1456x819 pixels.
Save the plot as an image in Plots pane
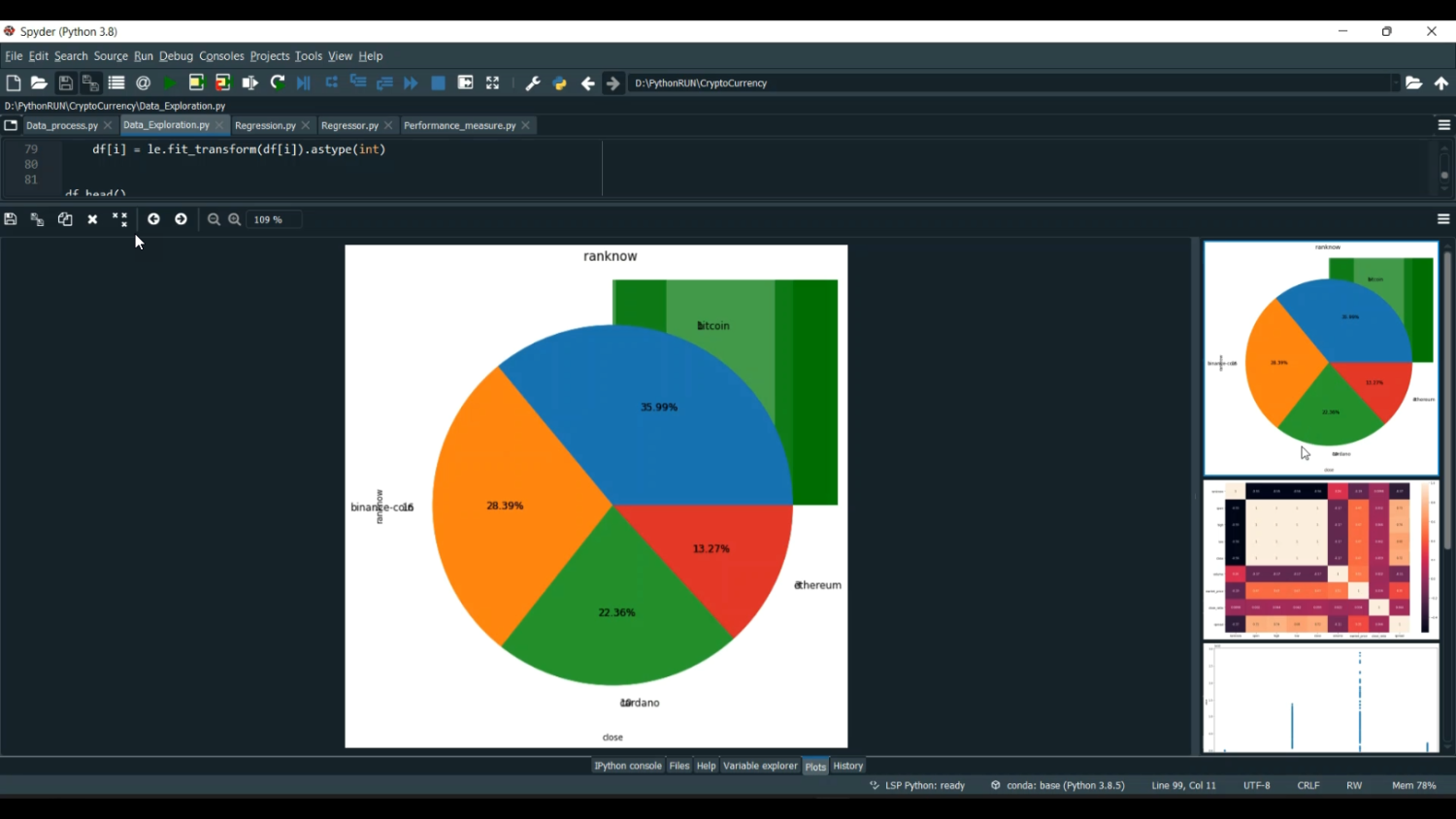coord(11,219)
